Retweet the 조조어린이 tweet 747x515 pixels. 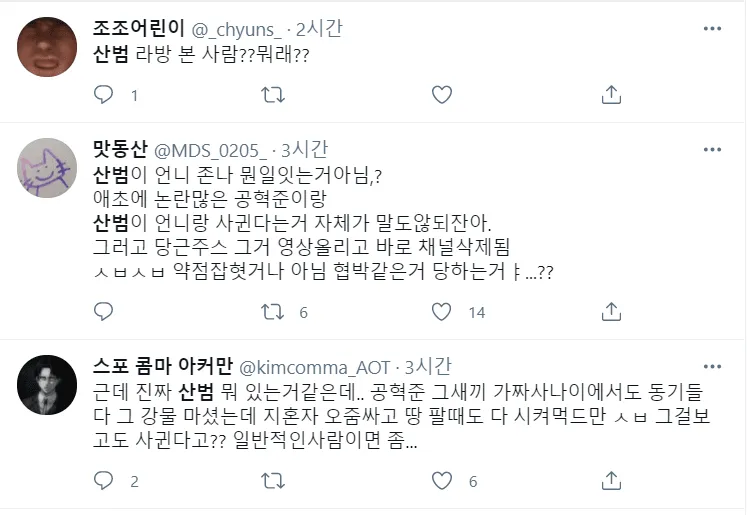pyautogui.click(x=271, y=95)
